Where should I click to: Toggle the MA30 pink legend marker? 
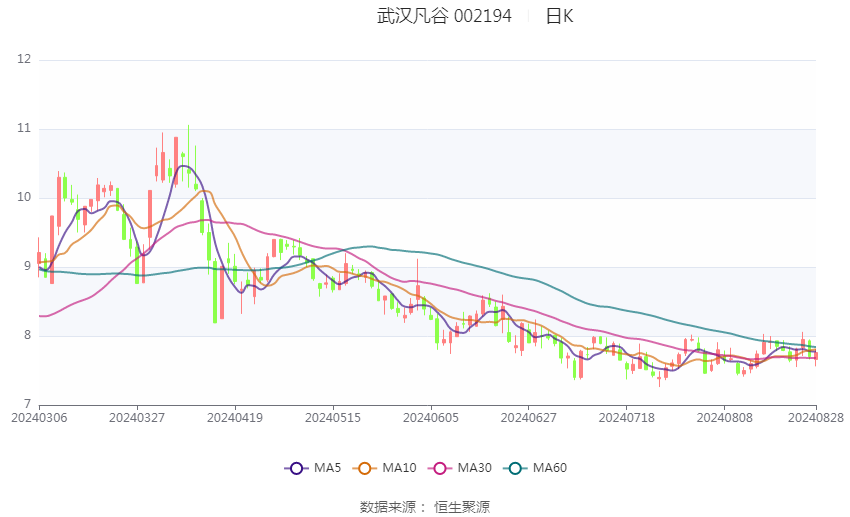click(x=440, y=468)
